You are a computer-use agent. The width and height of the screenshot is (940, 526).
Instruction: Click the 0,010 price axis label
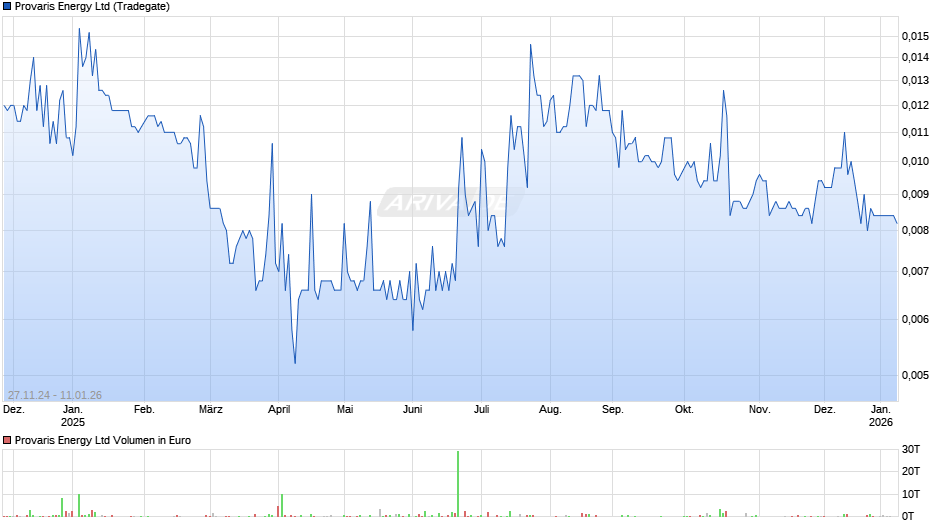point(915,161)
